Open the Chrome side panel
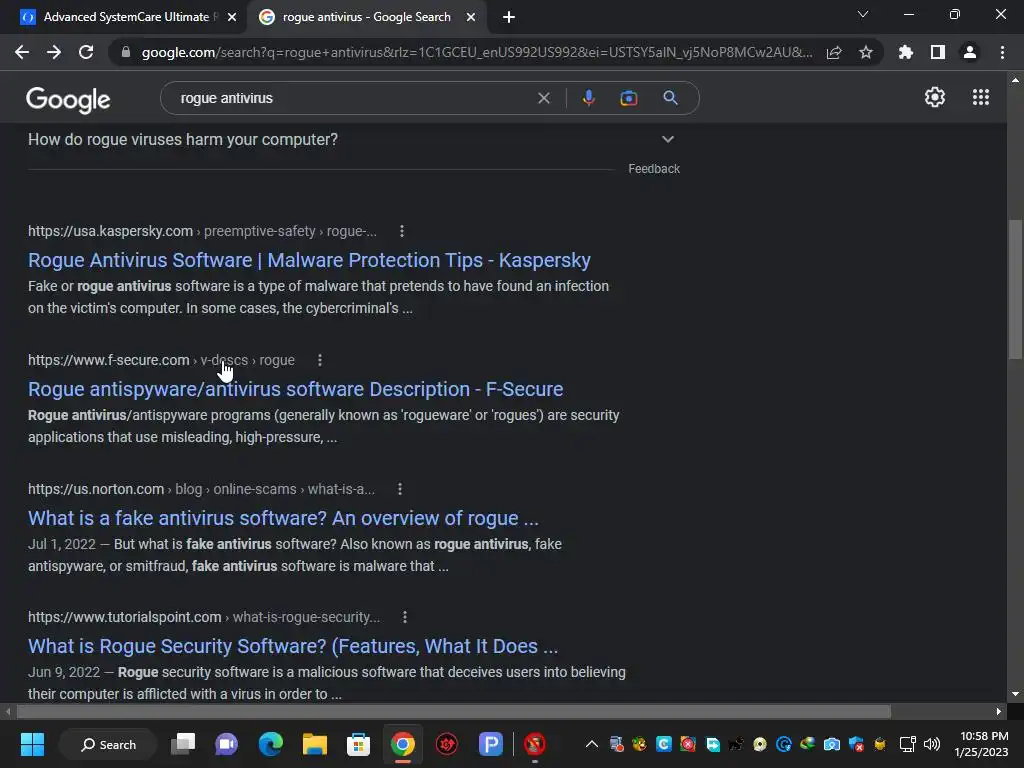 [x=938, y=52]
